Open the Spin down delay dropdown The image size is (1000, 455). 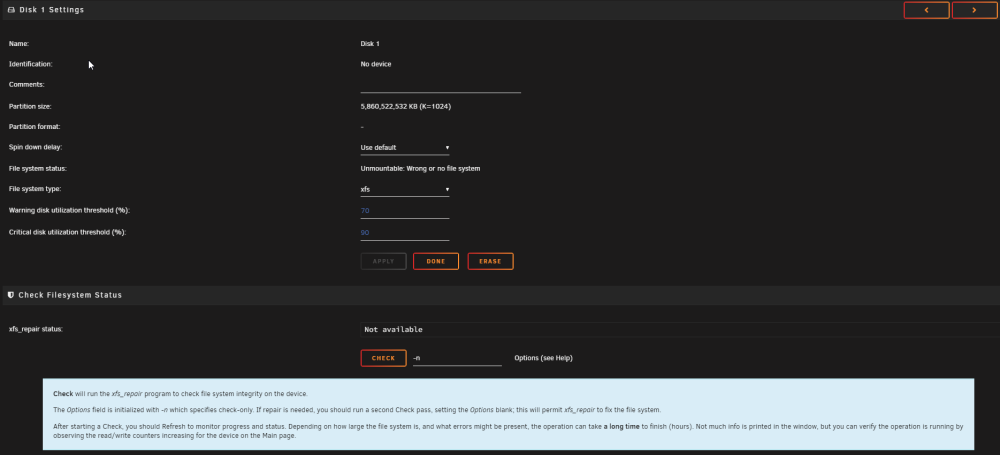[404, 147]
